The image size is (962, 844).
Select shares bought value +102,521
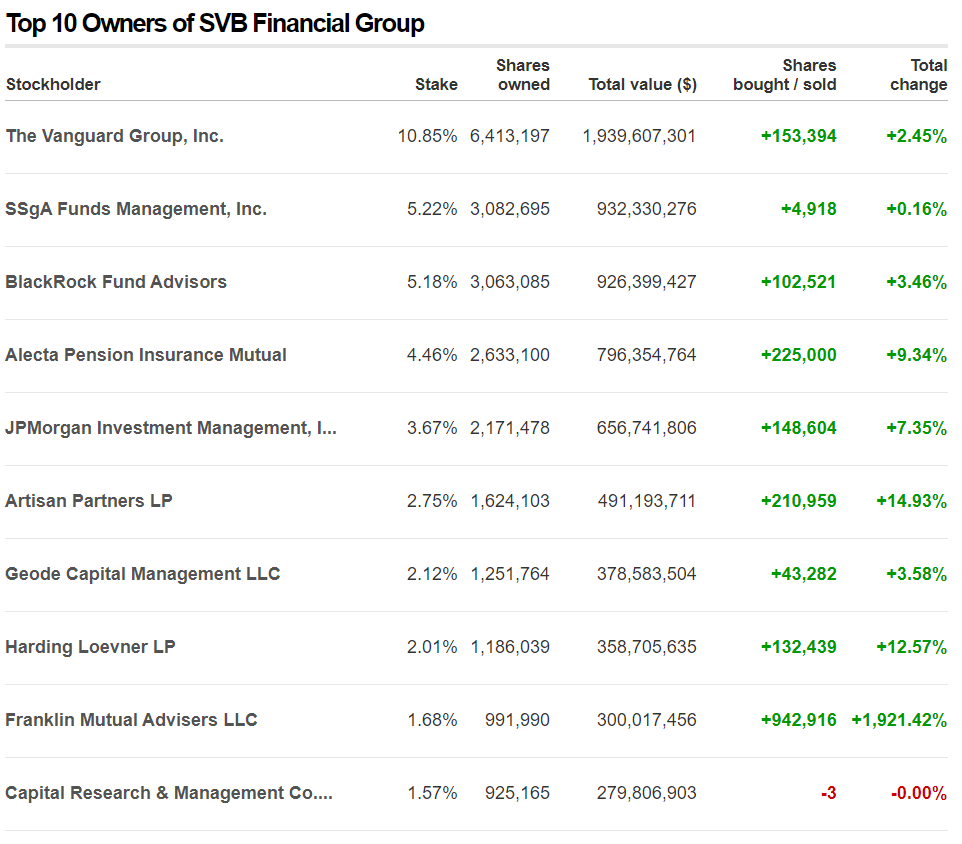(799, 282)
